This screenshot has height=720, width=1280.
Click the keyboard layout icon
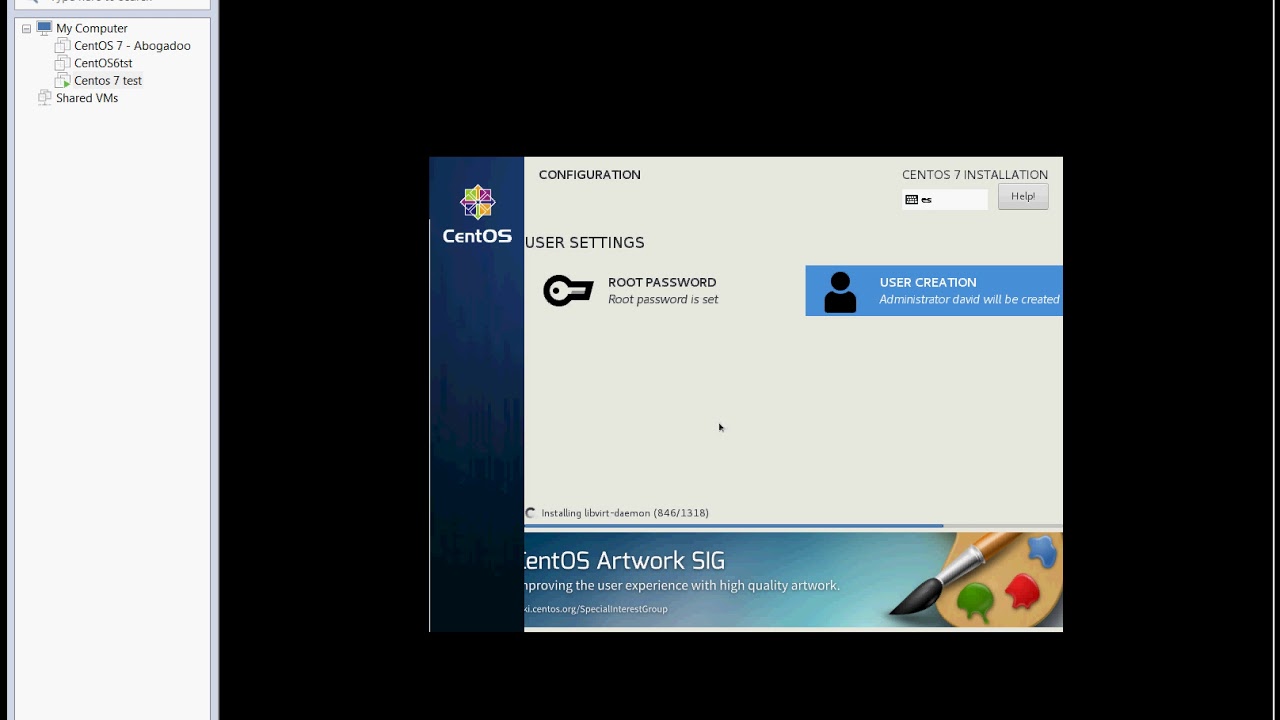pos(911,199)
